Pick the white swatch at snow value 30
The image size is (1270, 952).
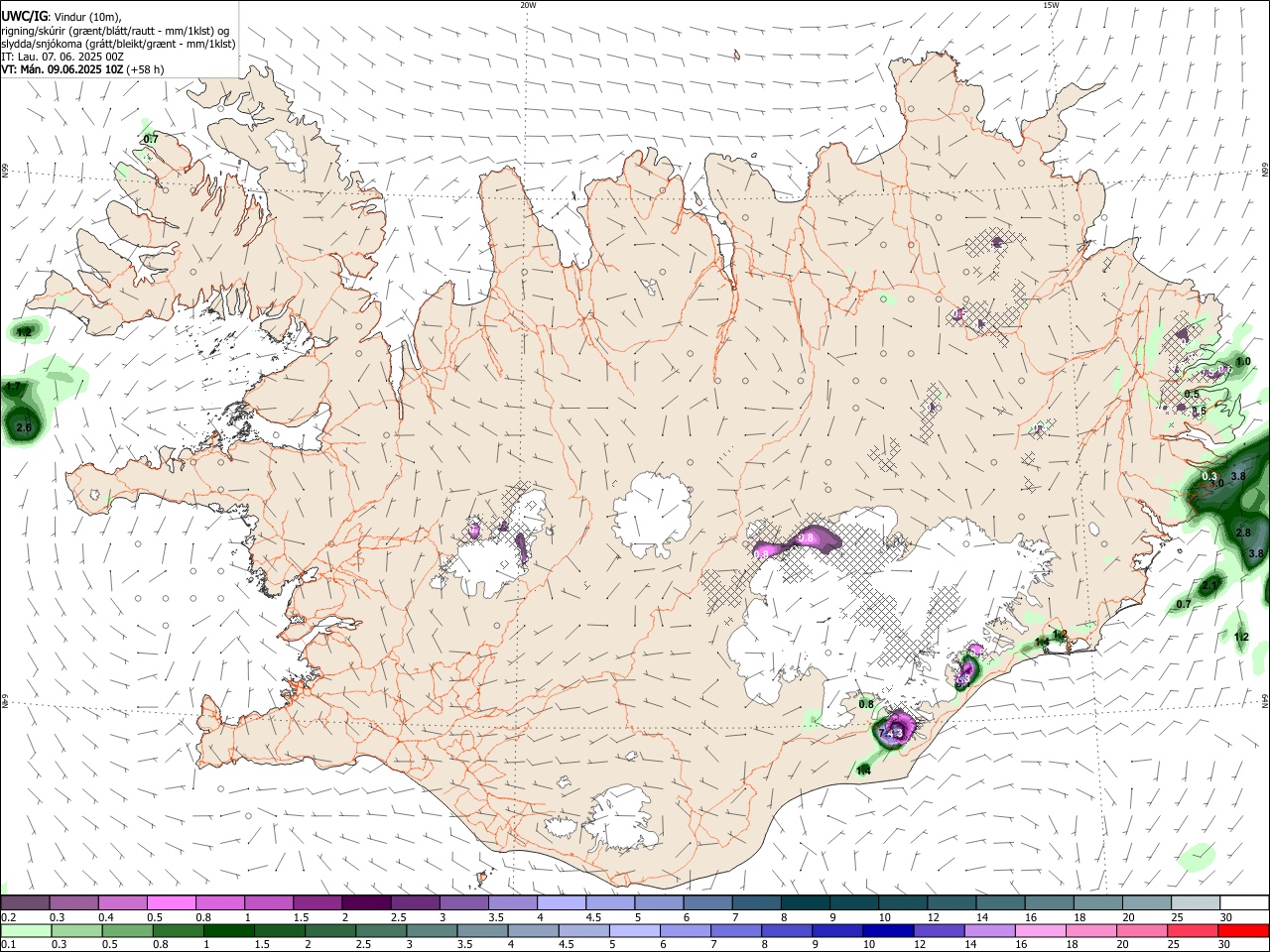point(1244,903)
